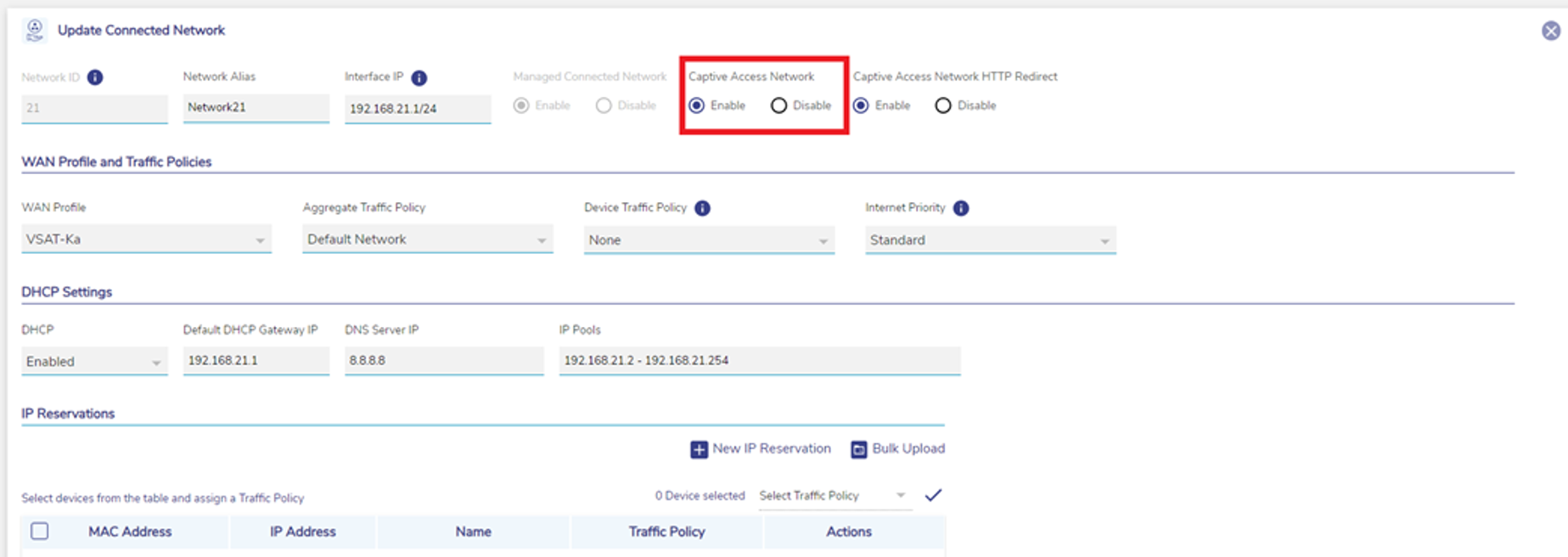The width and height of the screenshot is (1568, 557).
Task: Open the Internet Priority dropdown
Action: [x=990, y=240]
